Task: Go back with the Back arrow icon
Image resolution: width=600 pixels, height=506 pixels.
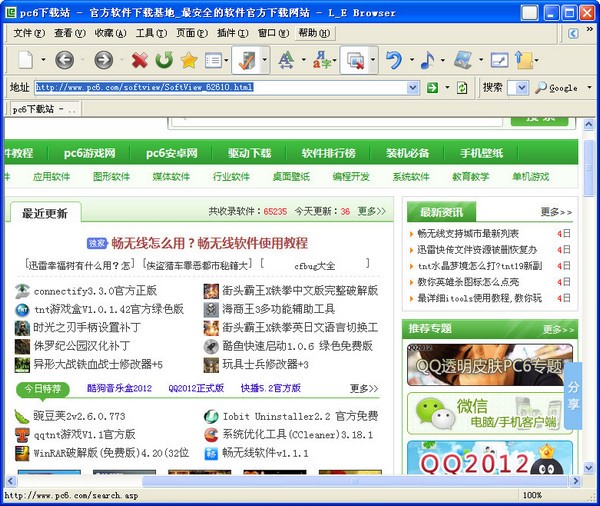Action: (x=65, y=60)
